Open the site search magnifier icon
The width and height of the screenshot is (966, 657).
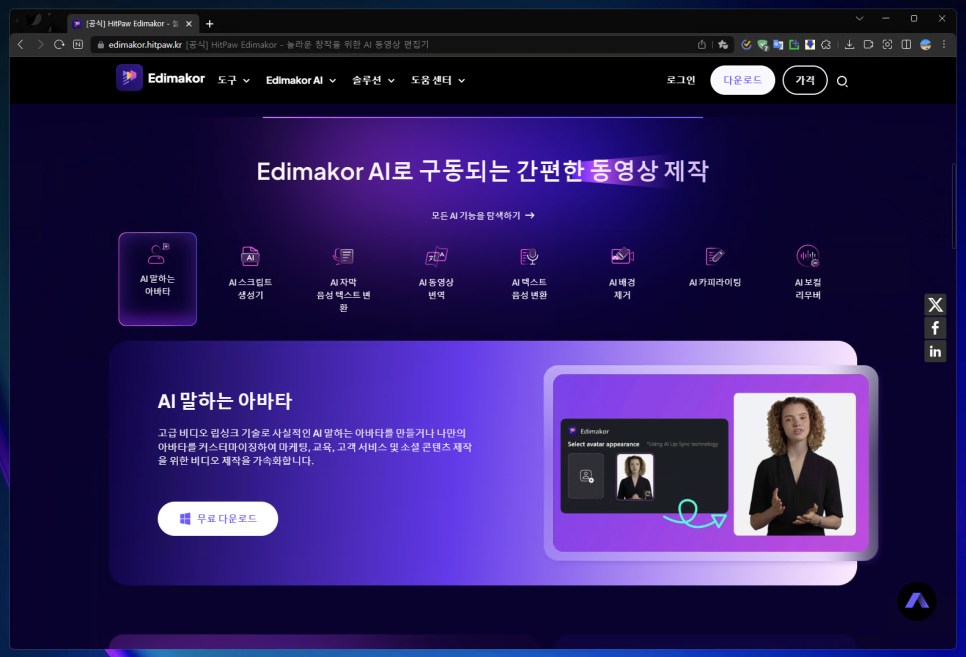point(842,81)
